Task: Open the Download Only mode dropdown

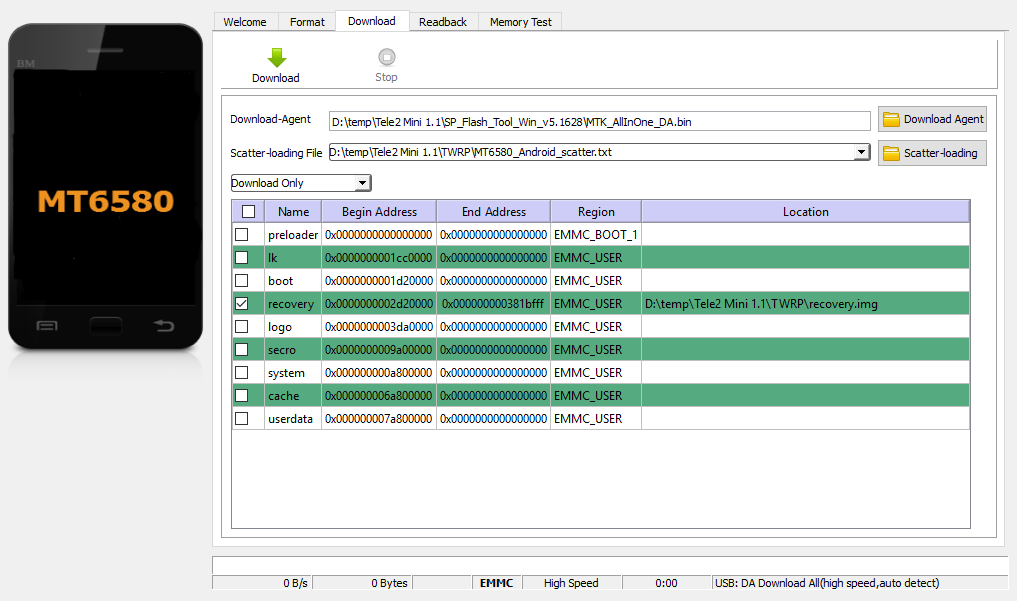Action: [363, 183]
